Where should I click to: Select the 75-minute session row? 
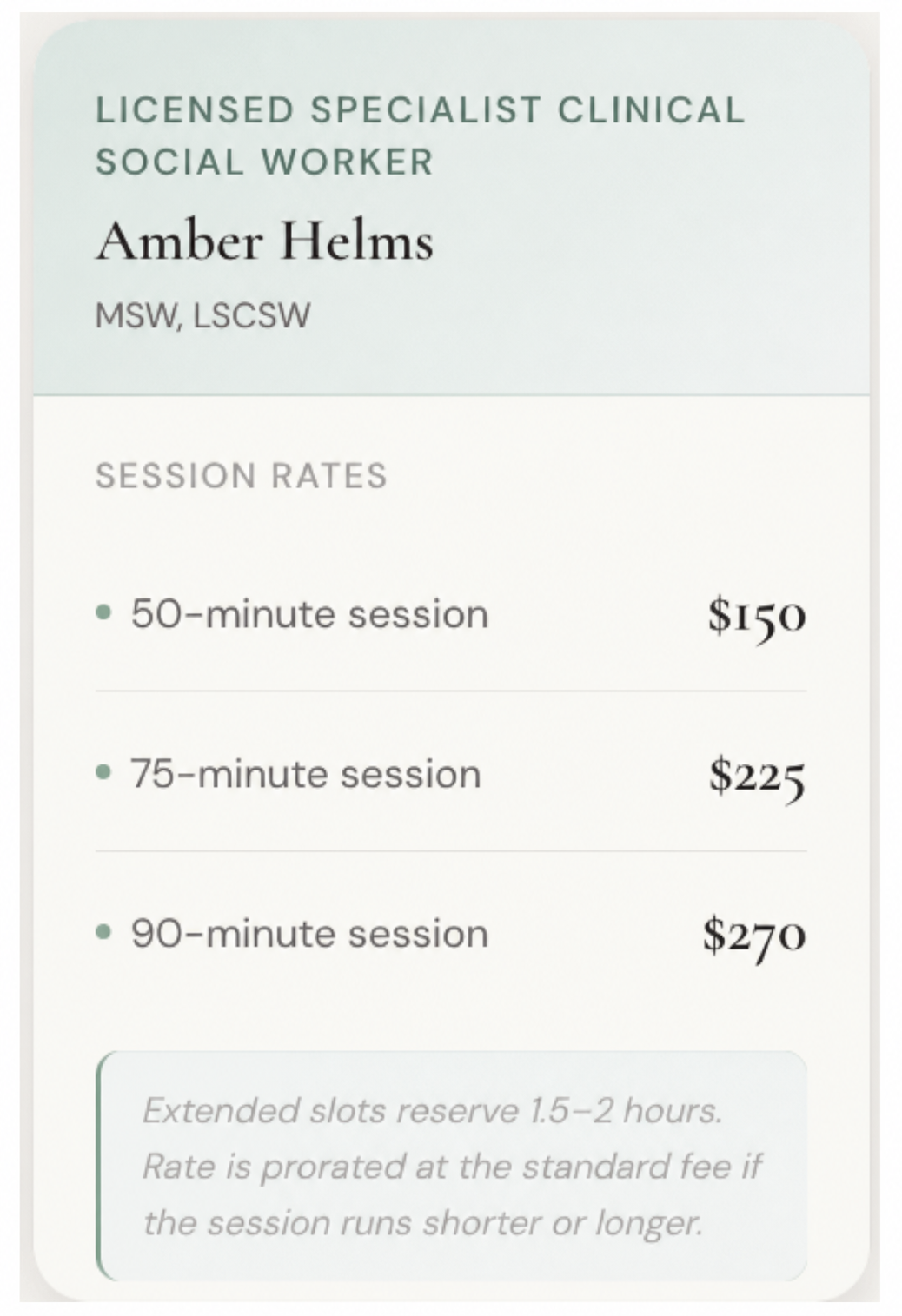(451, 773)
